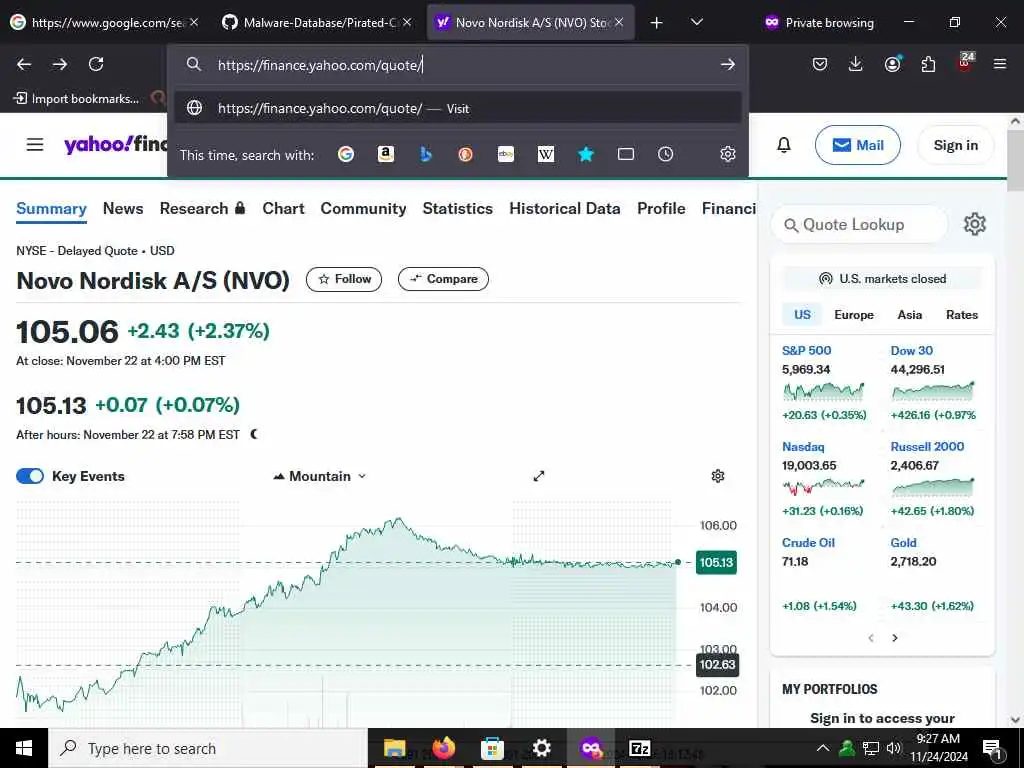Screen dimensions: 1024x768
Task: Select the Rates markets tab
Action: pyautogui.click(x=962, y=315)
